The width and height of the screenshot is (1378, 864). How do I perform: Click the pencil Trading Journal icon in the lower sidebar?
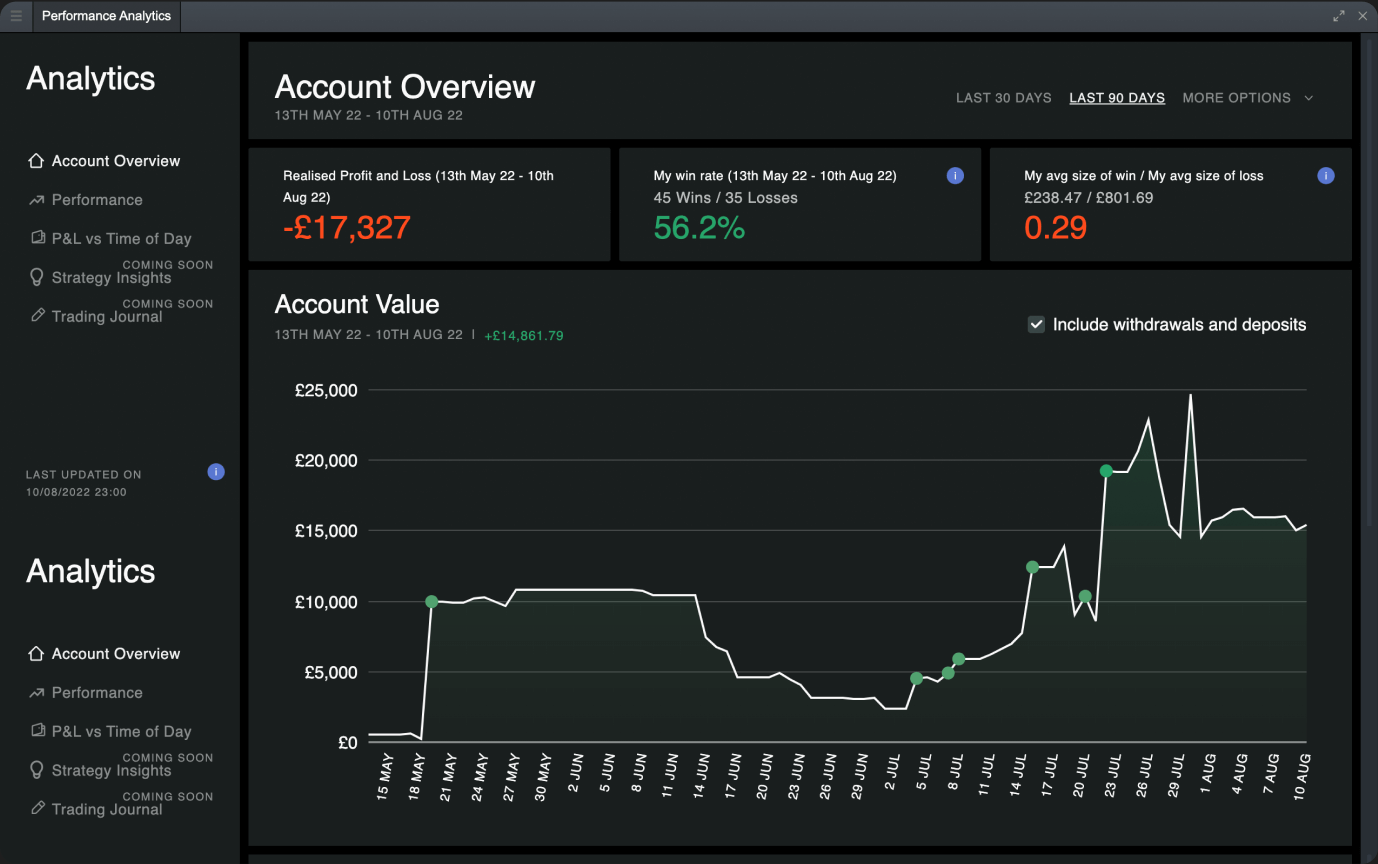pyautogui.click(x=37, y=808)
